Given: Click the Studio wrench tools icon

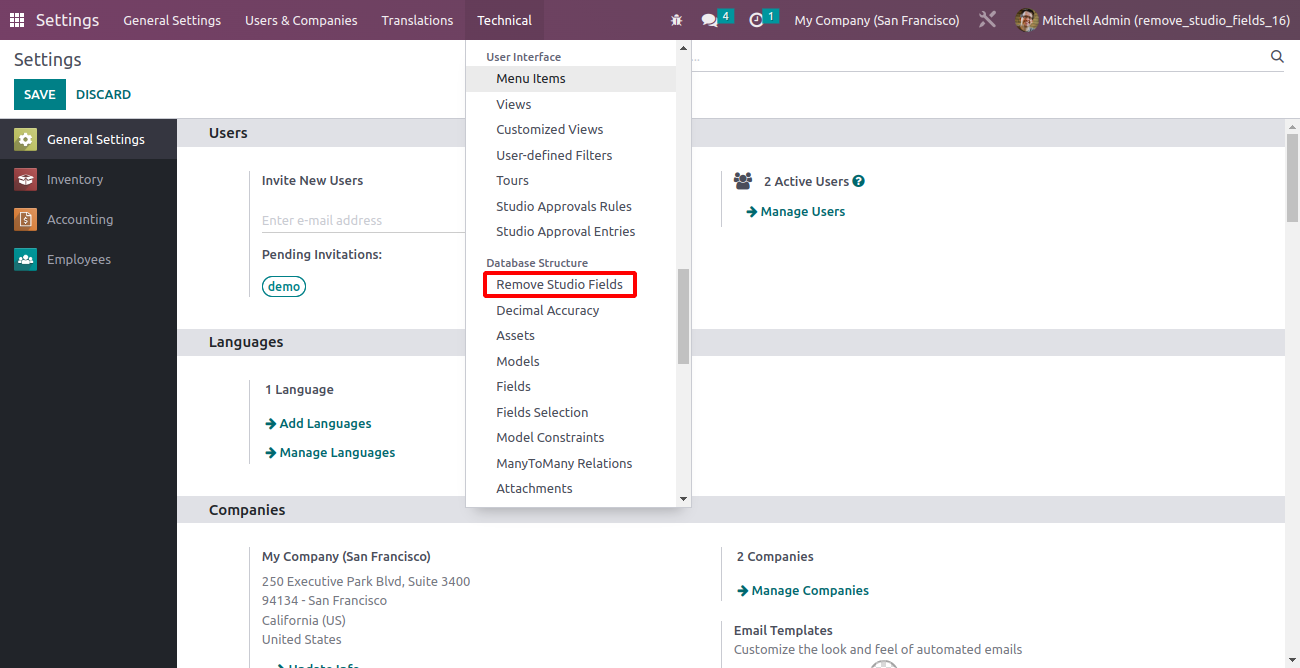Looking at the screenshot, I should pos(987,20).
